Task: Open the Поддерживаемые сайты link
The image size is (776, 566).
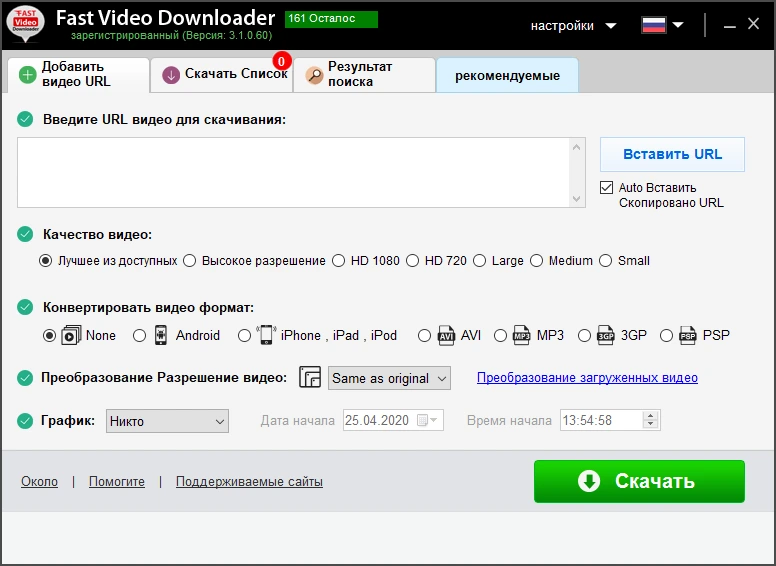Action: pos(249,481)
